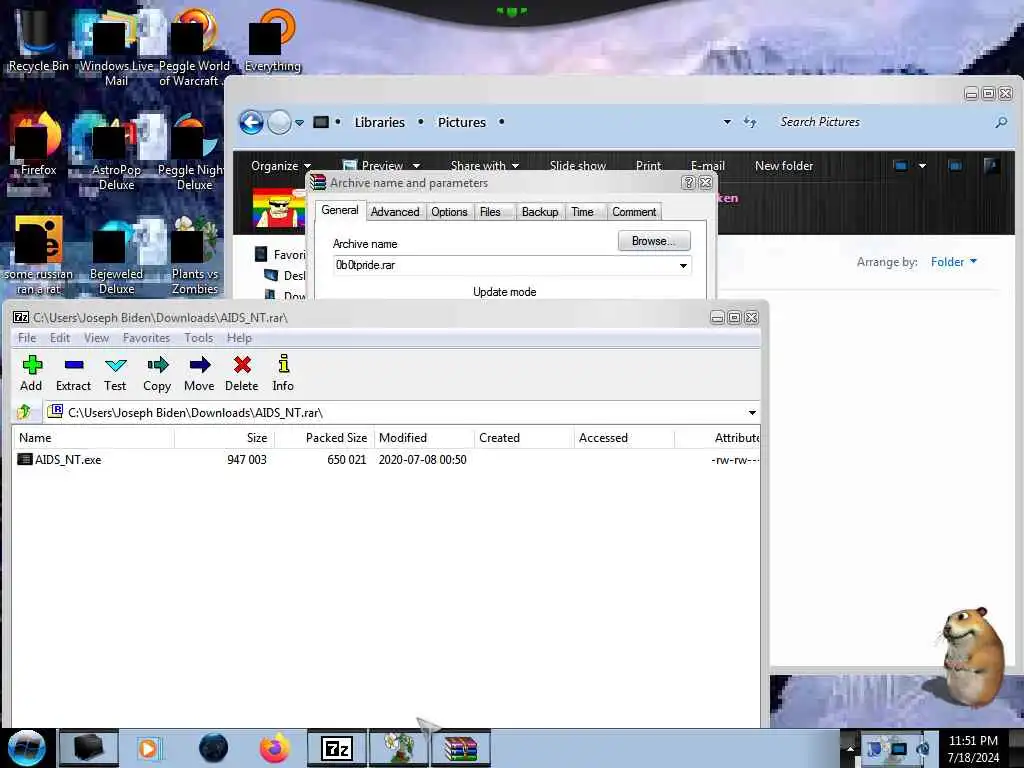Click Slide show in Explorer toolbar
The width and height of the screenshot is (1024, 768).
(x=578, y=166)
